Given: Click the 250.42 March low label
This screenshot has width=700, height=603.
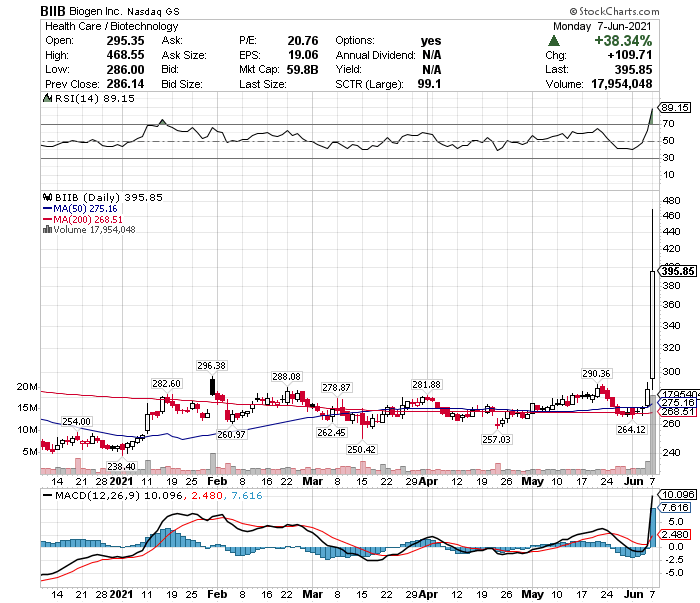Looking at the screenshot, I should (362, 449).
